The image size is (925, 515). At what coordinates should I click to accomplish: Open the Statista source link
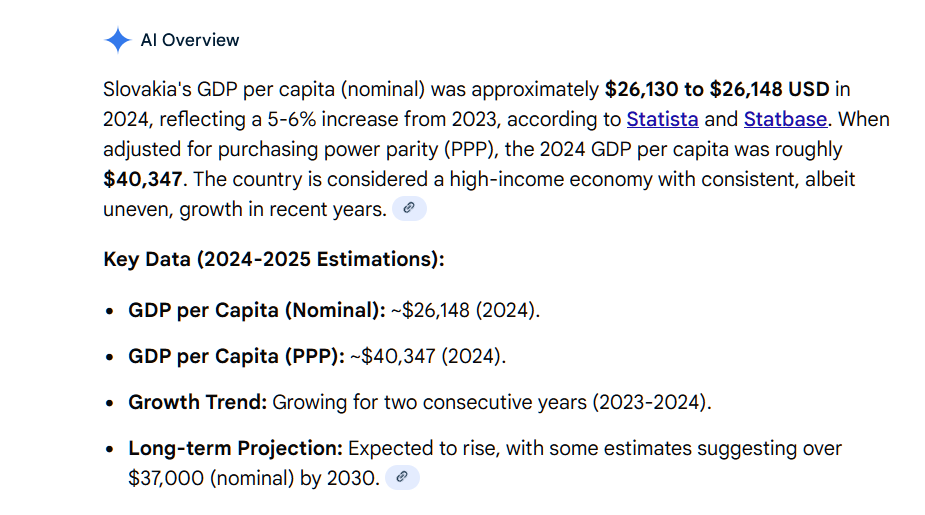pyautogui.click(x=662, y=120)
